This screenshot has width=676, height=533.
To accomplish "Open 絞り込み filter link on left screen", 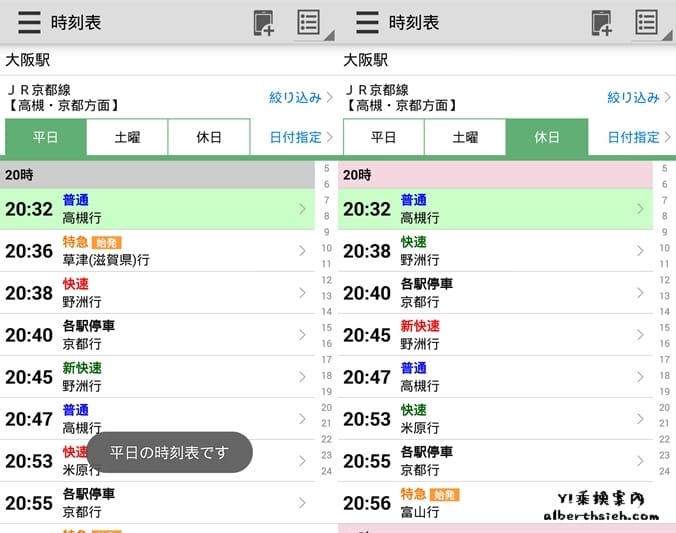I will click(x=301, y=97).
